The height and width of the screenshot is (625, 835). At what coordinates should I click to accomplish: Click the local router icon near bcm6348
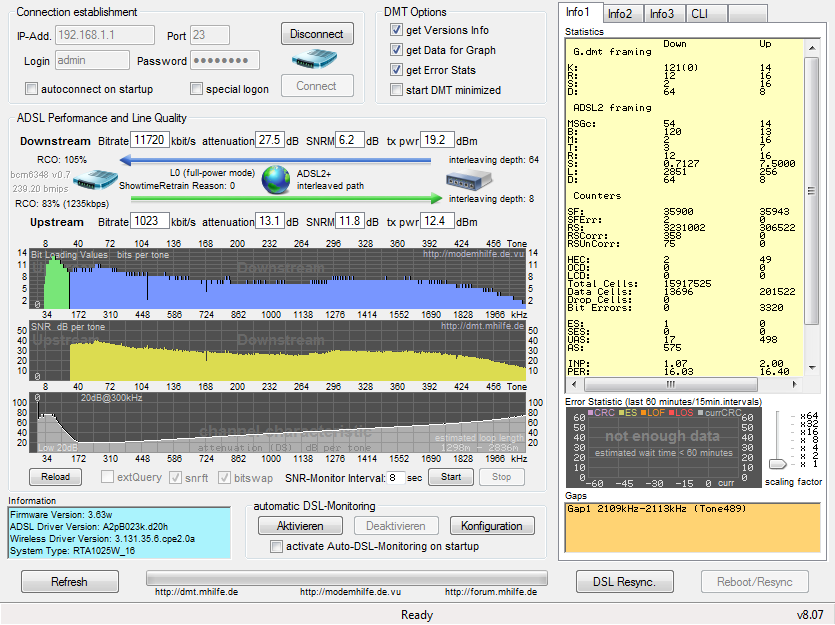(x=95, y=180)
